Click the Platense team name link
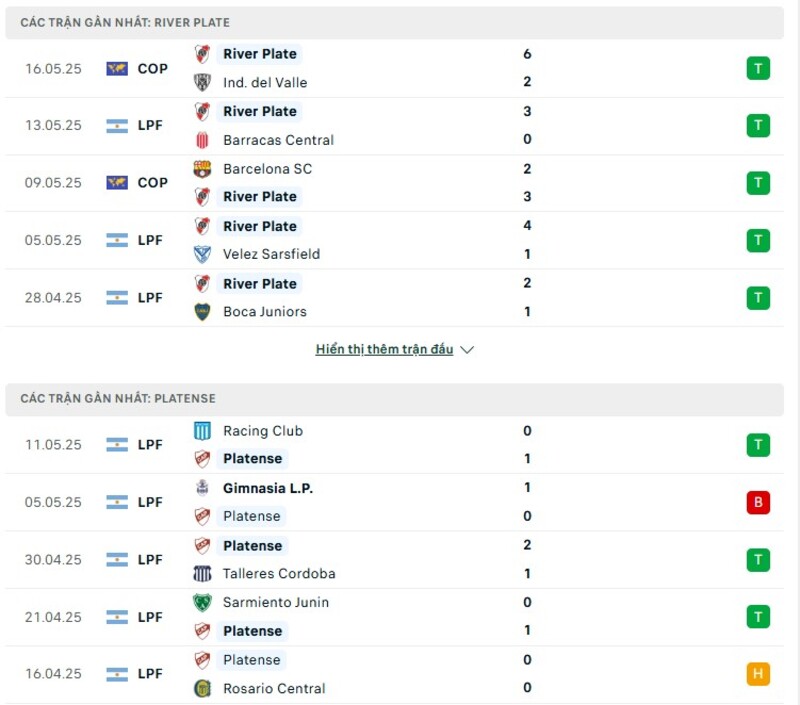This screenshot has width=800, height=705. (x=252, y=459)
